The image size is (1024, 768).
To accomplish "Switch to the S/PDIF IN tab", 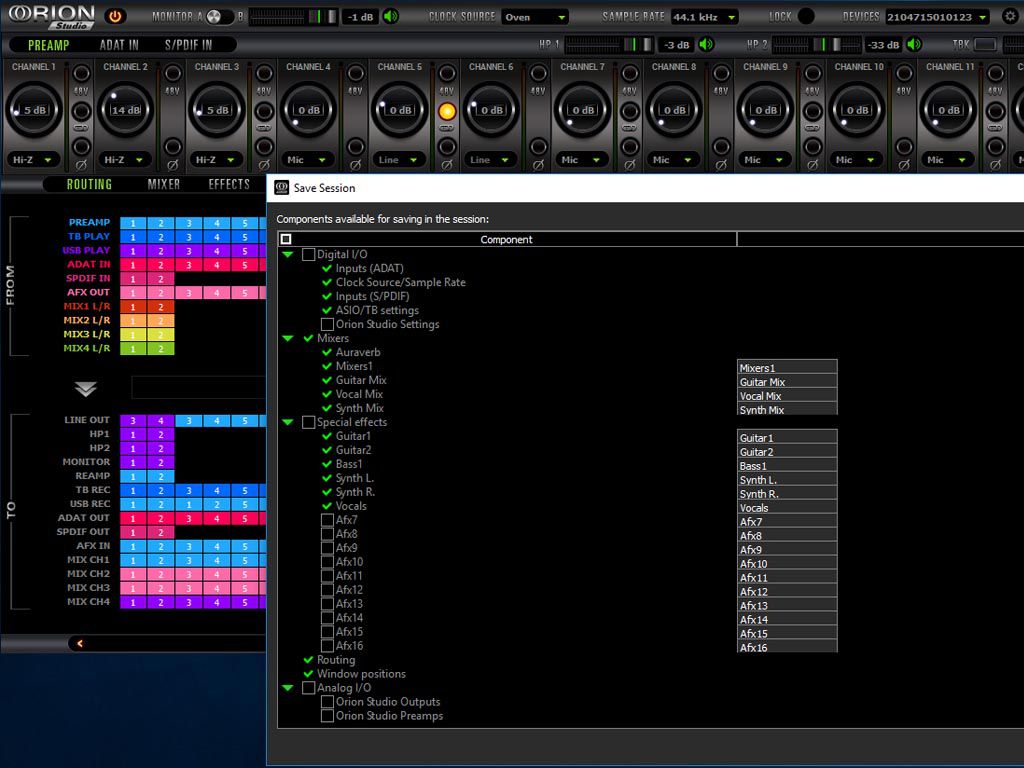I will (x=188, y=45).
